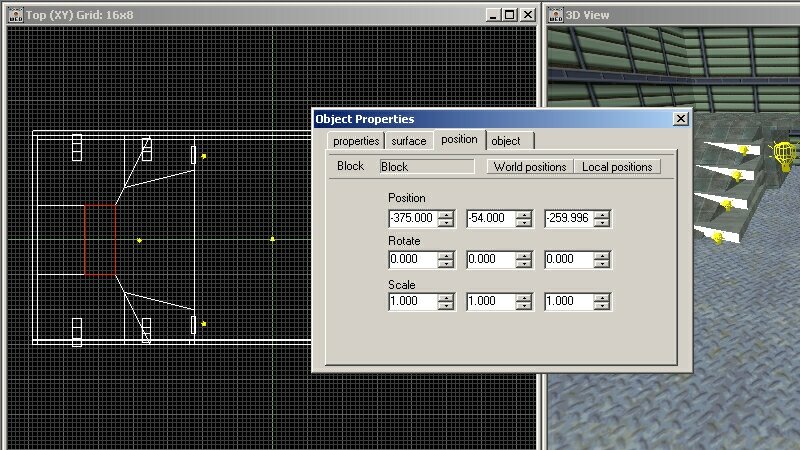The height and width of the screenshot is (450, 800).
Task: Decrease Position Y value -54.000 using down arrow
Action: click(x=524, y=223)
